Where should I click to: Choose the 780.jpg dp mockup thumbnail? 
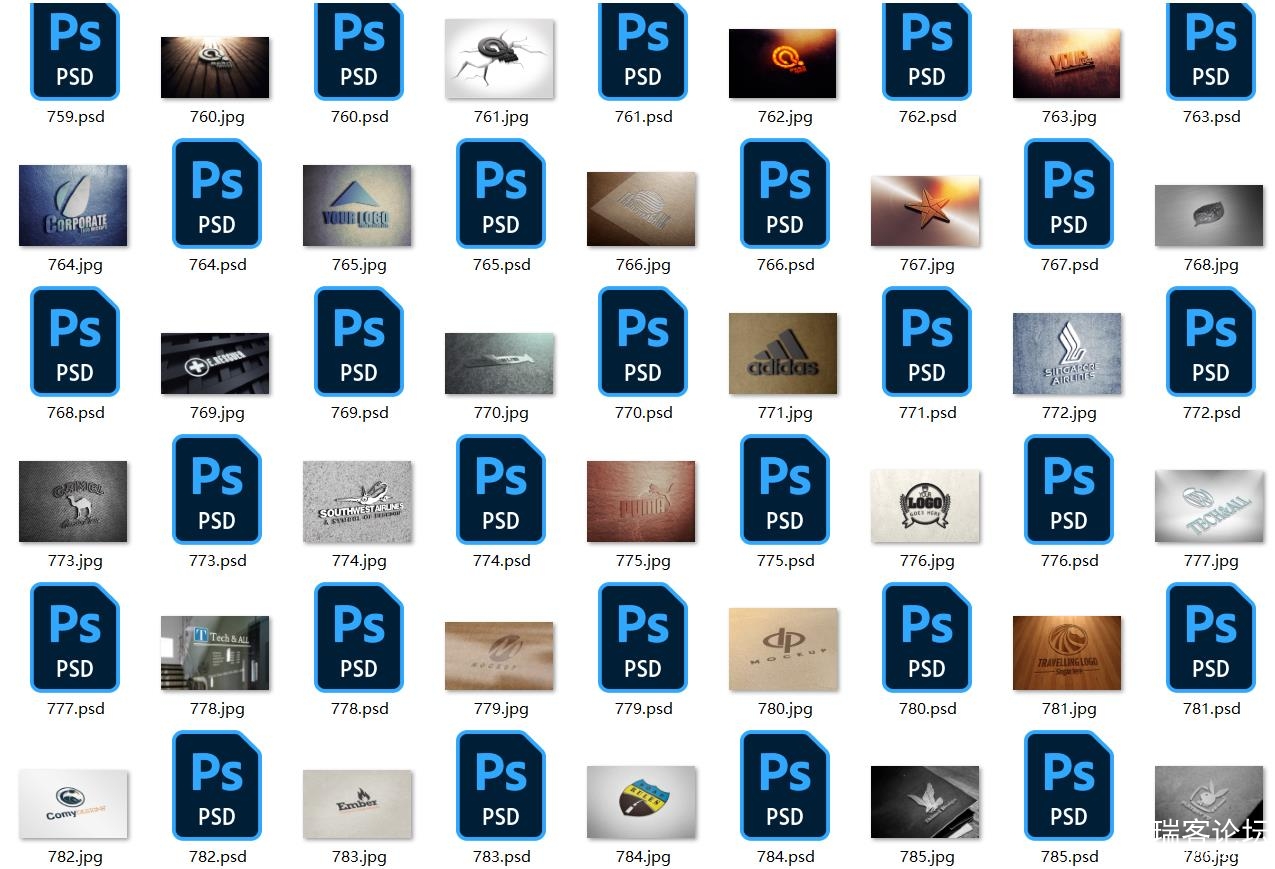pyautogui.click(x=783, y=649)
